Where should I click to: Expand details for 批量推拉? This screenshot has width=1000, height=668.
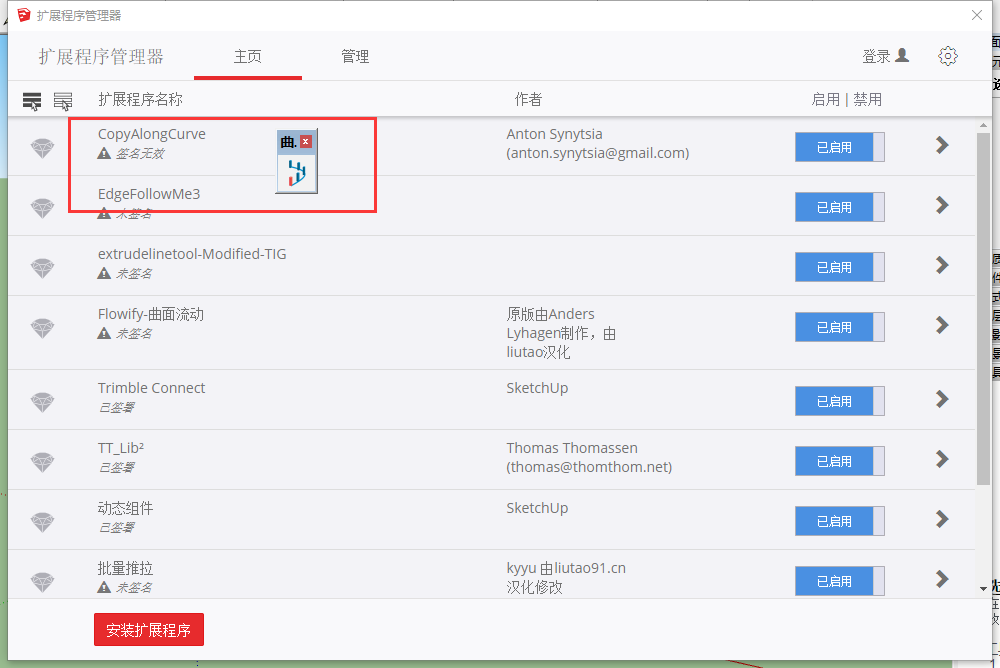coord(941,578)
